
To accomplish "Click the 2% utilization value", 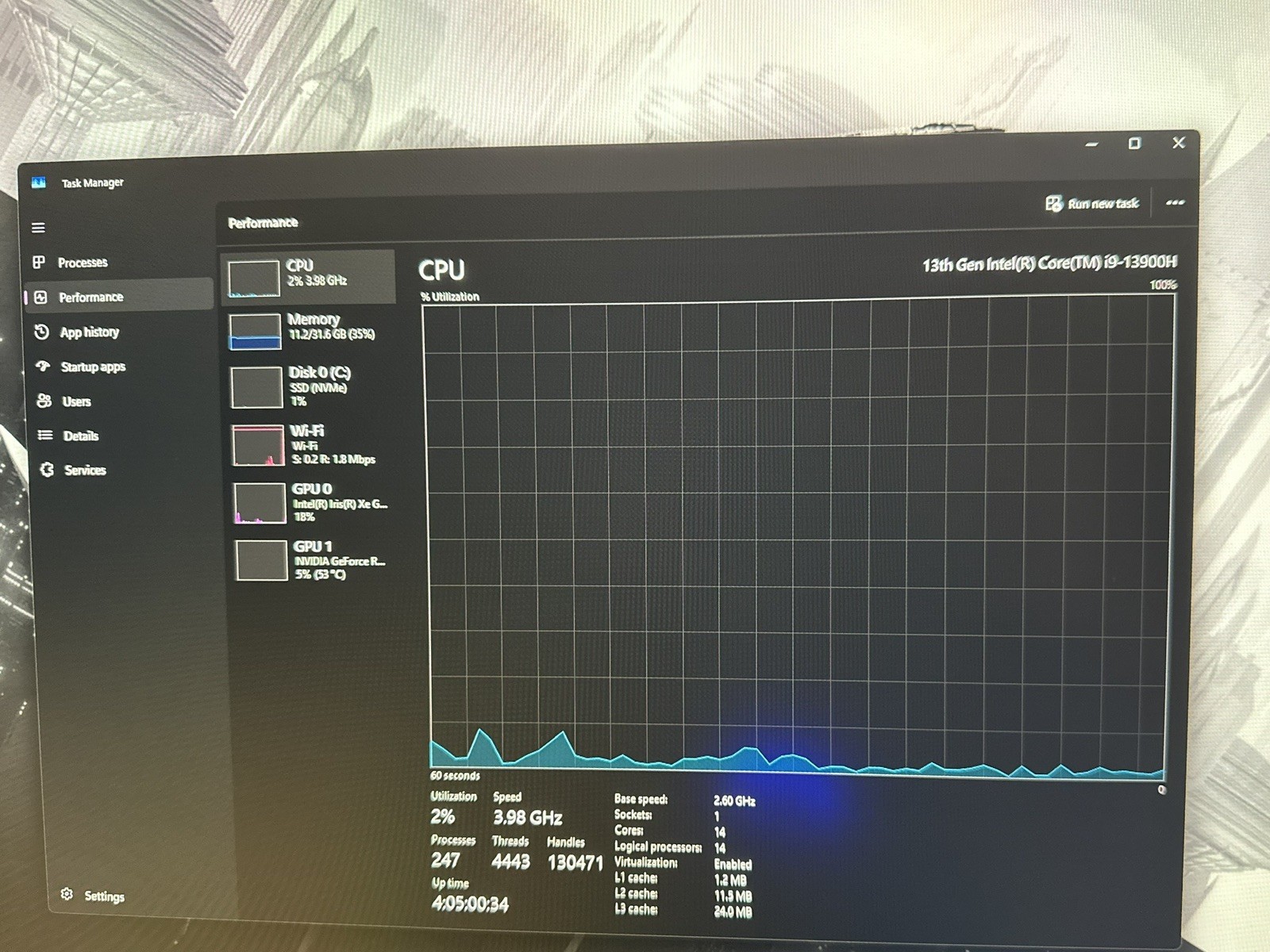I will pos(443,816).
